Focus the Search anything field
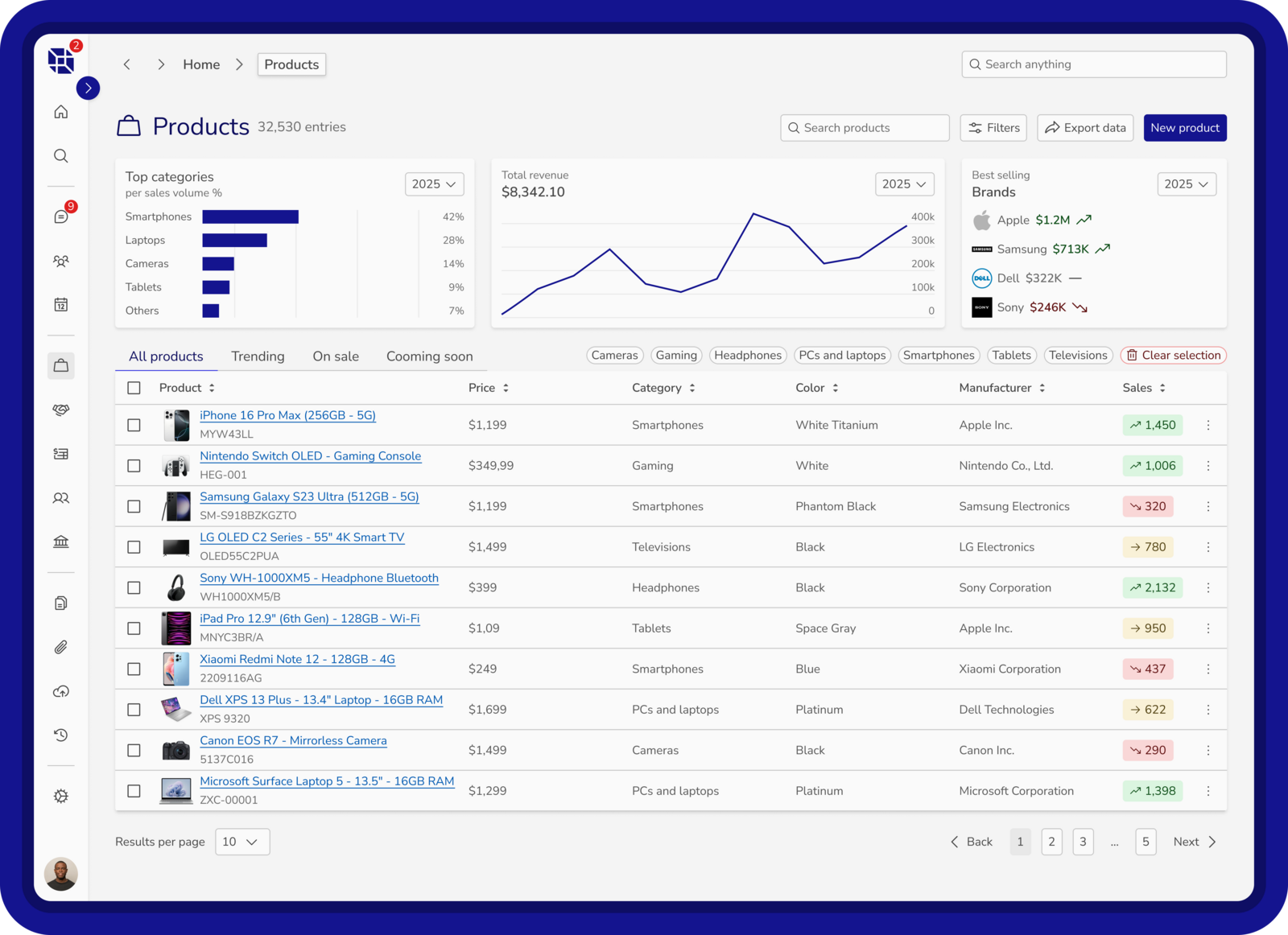The height and width of the screenshot is (935, 1288). click(x=1094, y=64)
